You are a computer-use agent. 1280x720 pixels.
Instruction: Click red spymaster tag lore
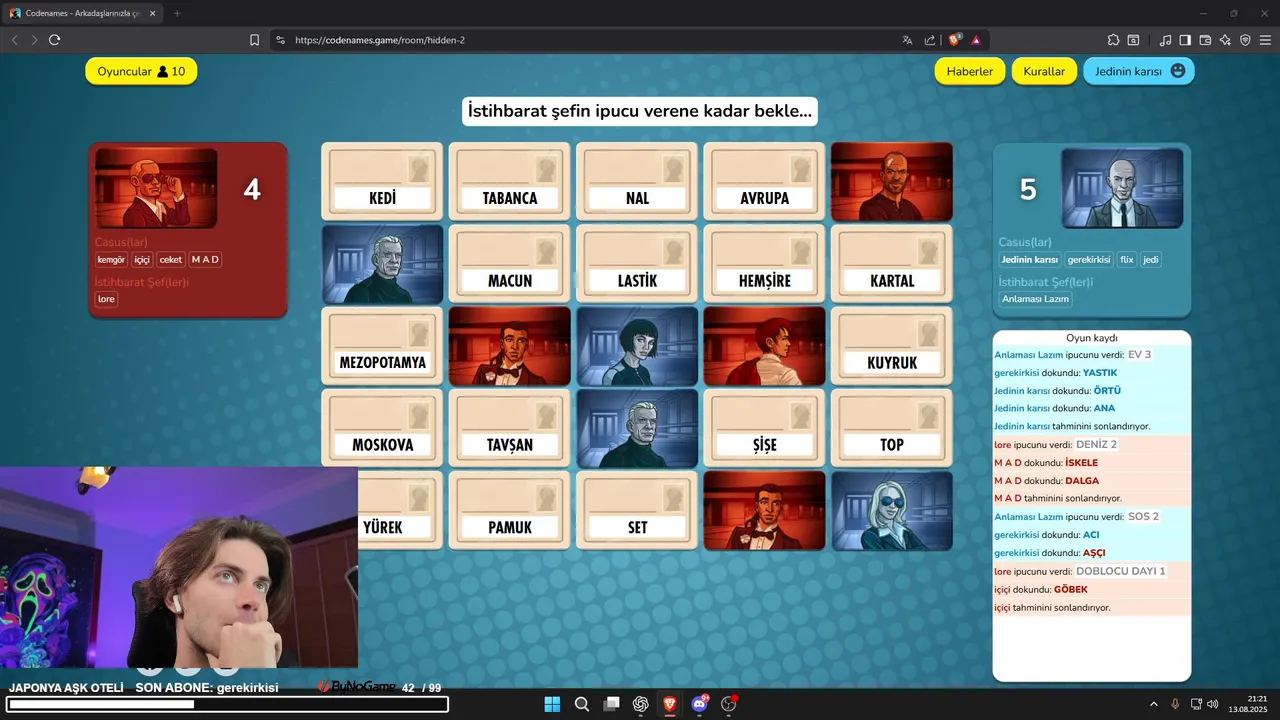click(106, 299)
